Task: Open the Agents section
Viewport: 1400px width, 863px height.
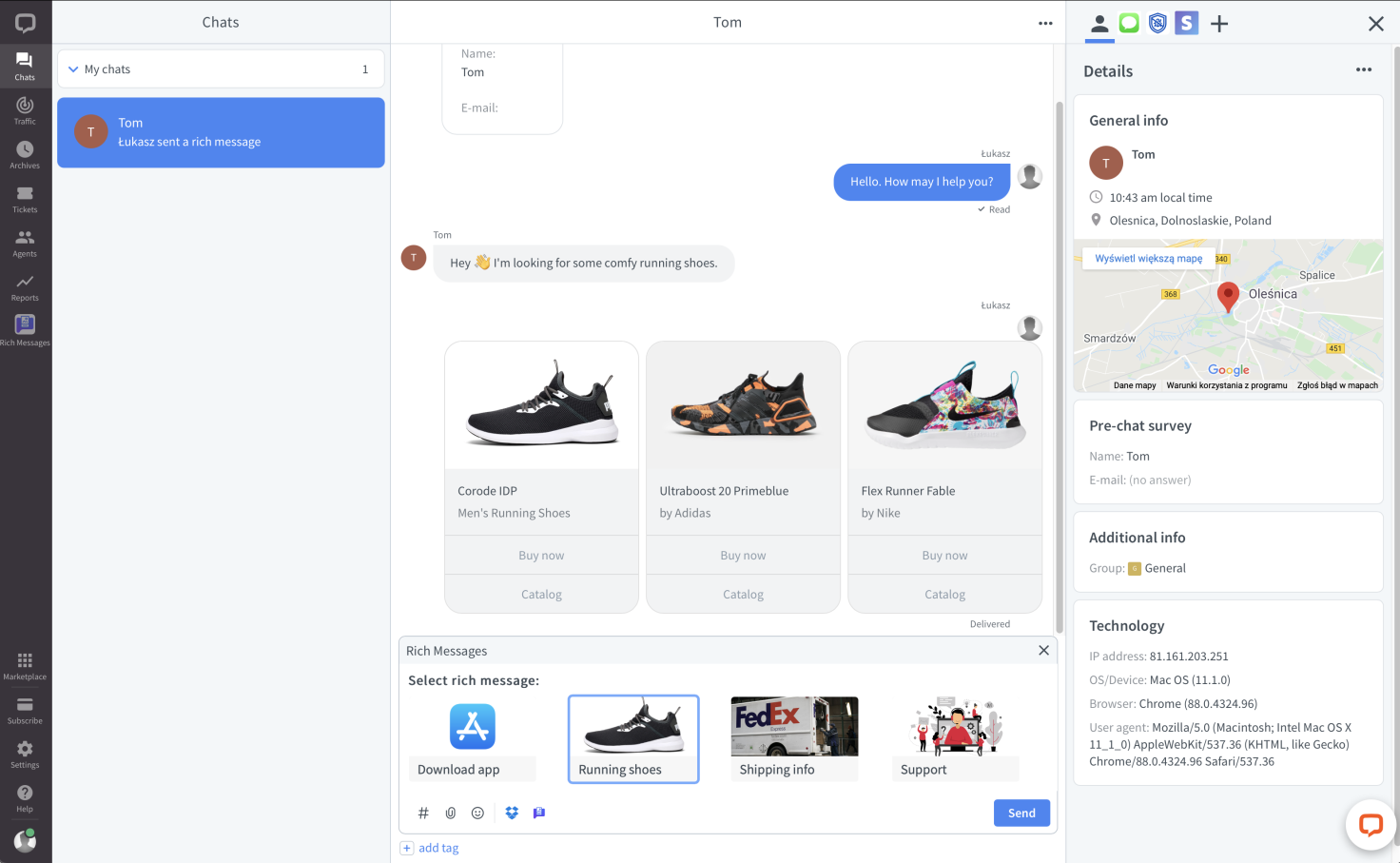Action: click(25, 243)
